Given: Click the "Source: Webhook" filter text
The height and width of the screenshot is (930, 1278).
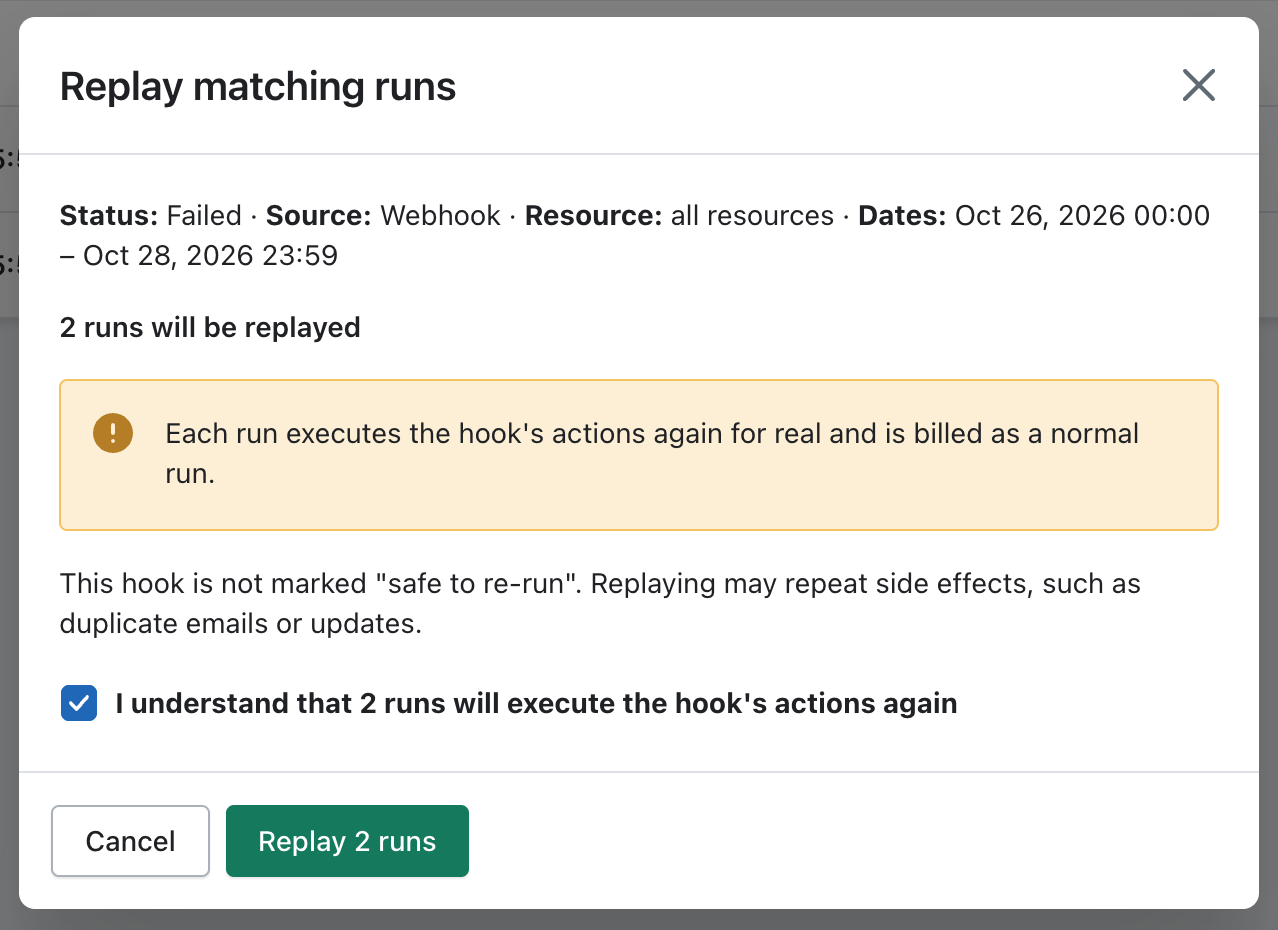Looking at the screenshot, I should coord(383,215).
